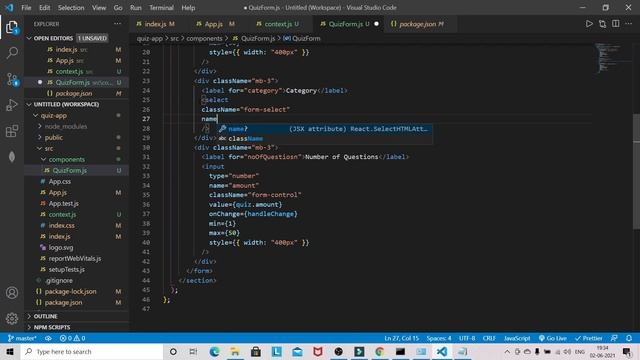
Task: Open the Windows Start menu
Action: pos(10,352)
